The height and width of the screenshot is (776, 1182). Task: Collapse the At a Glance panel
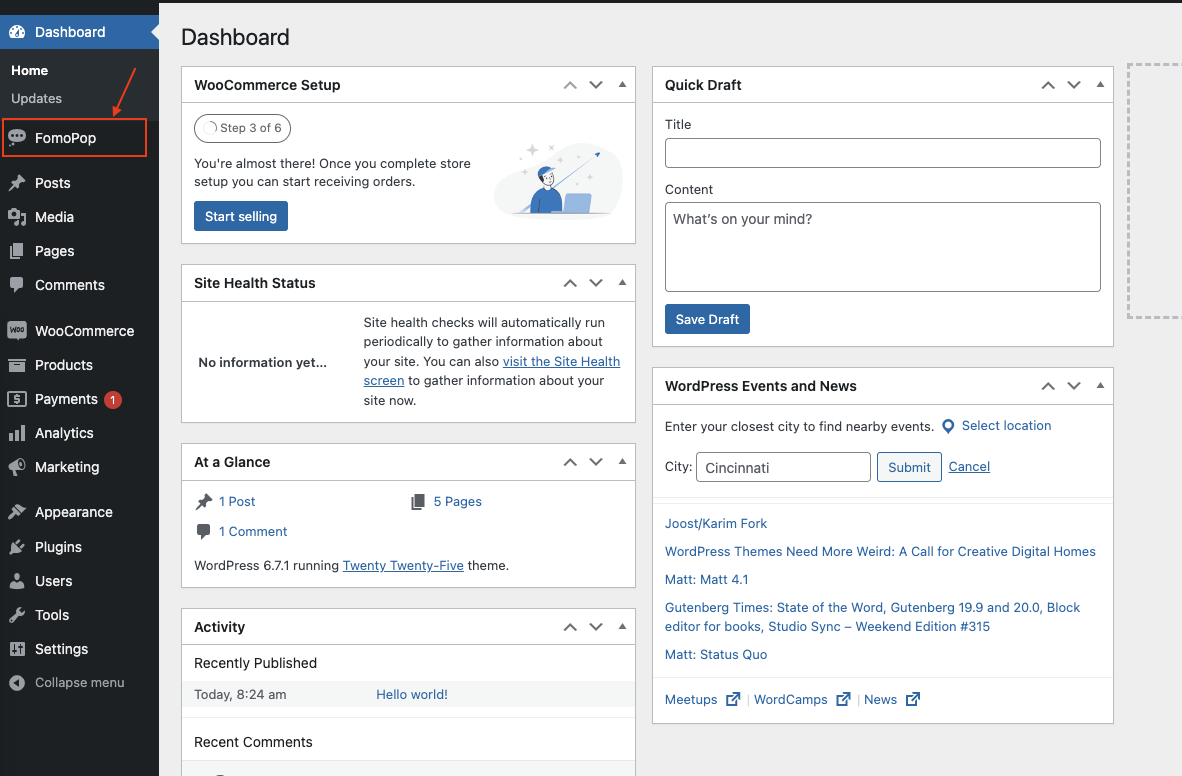pos(622,462)
